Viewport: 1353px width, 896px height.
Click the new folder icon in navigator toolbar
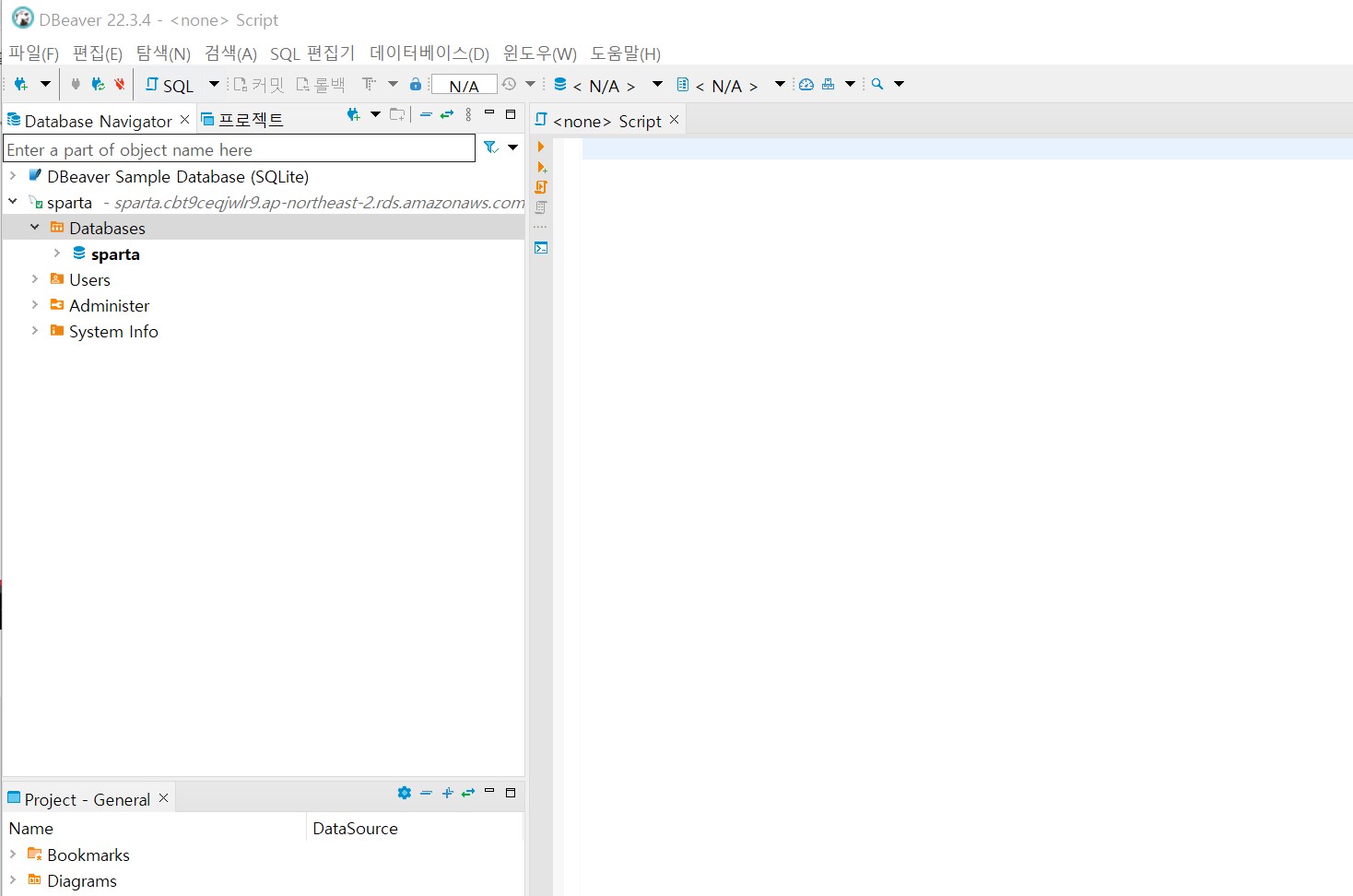point(397,115)
